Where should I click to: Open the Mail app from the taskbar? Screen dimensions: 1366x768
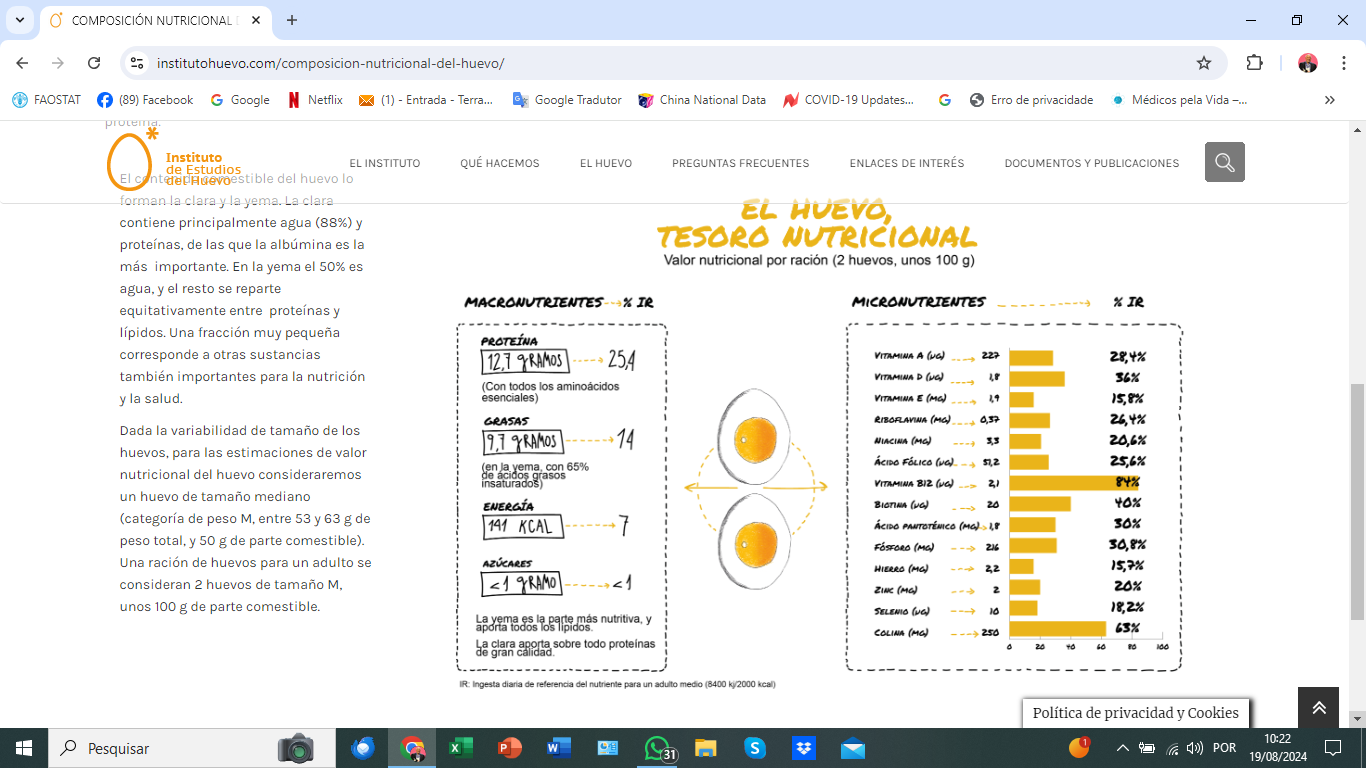pos(853,748)
